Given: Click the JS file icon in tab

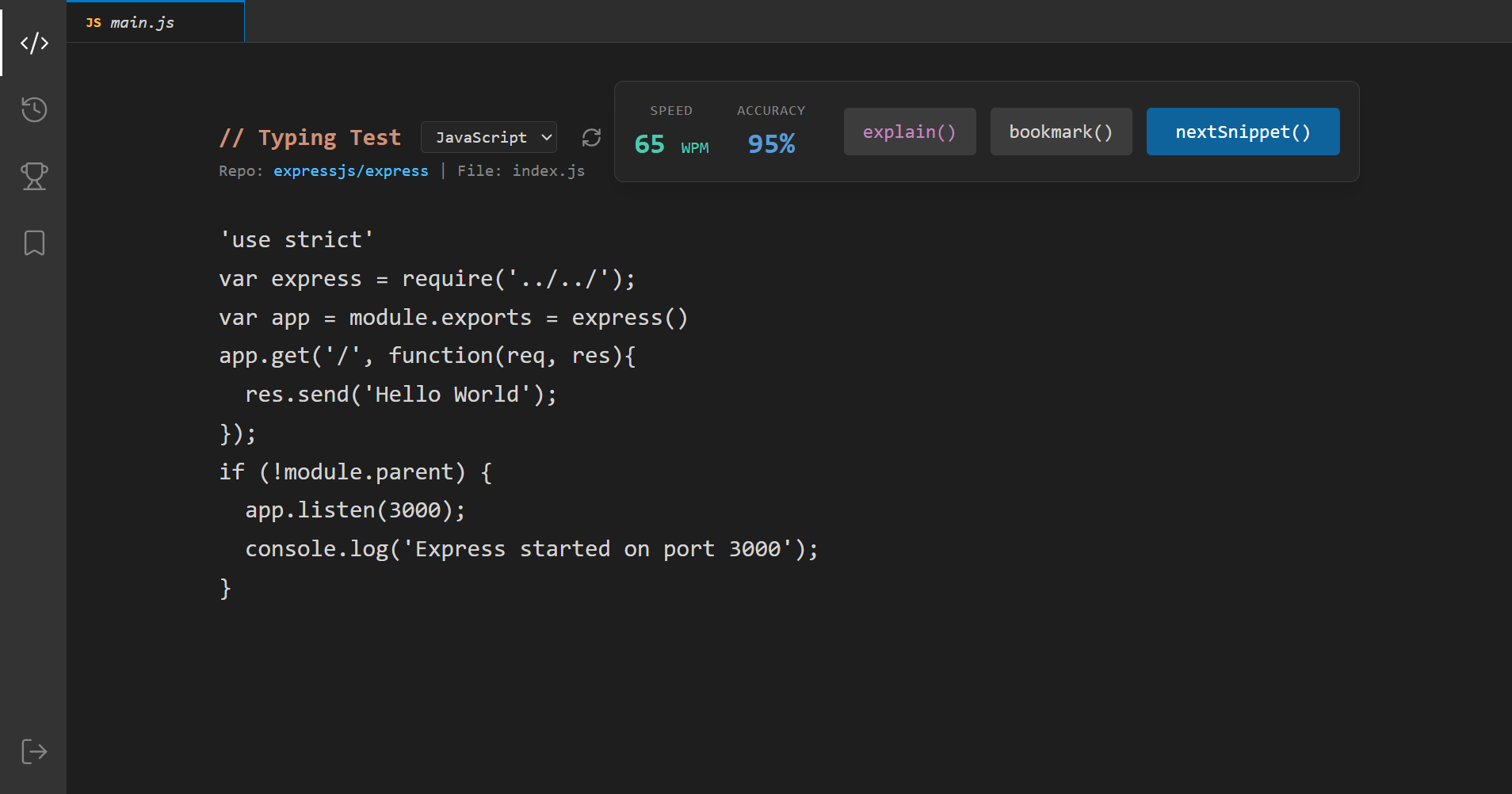Looking at the screenshot, I should [x=94, y=23].
